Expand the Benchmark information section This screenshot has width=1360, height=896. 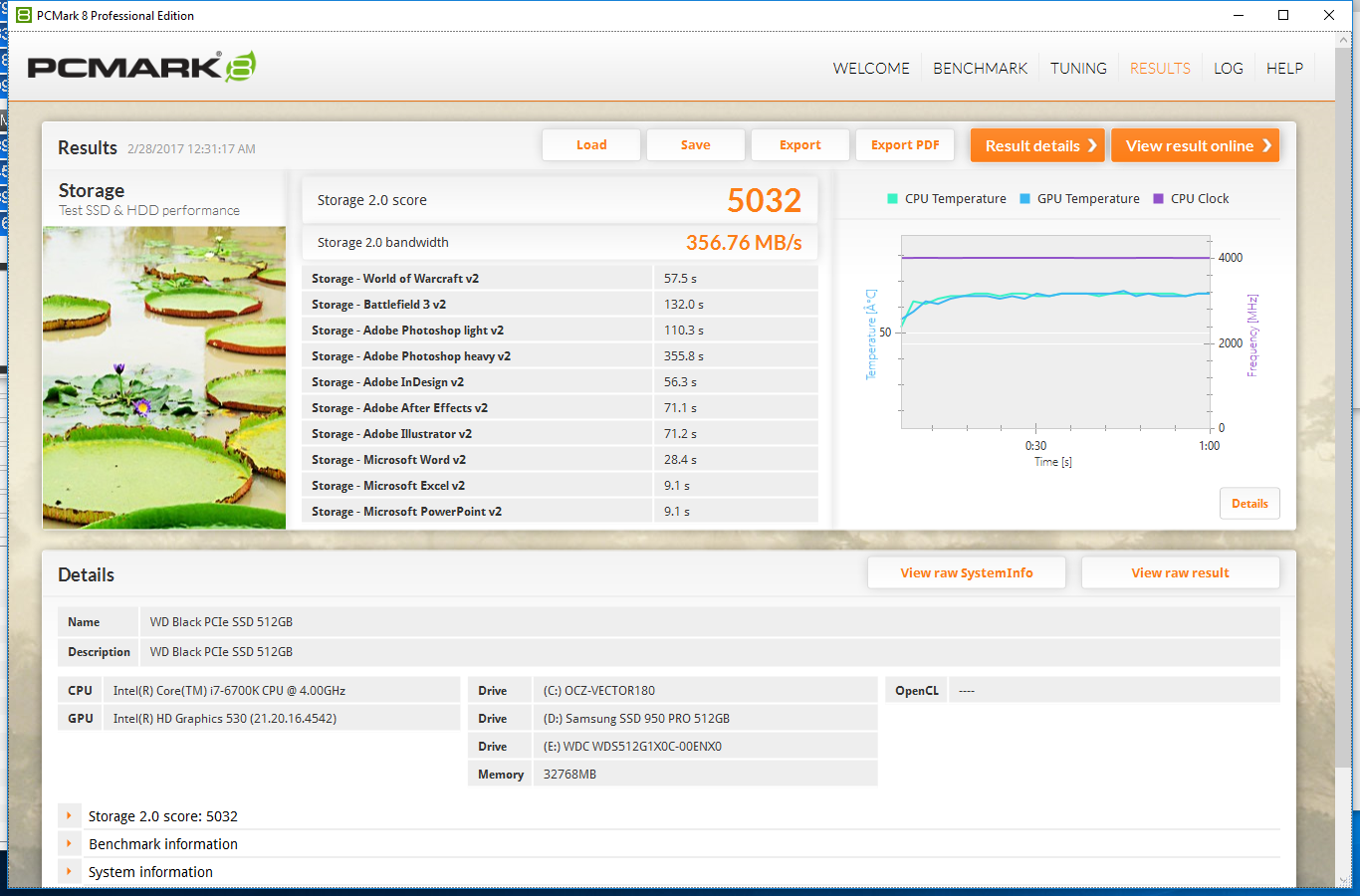69,844
